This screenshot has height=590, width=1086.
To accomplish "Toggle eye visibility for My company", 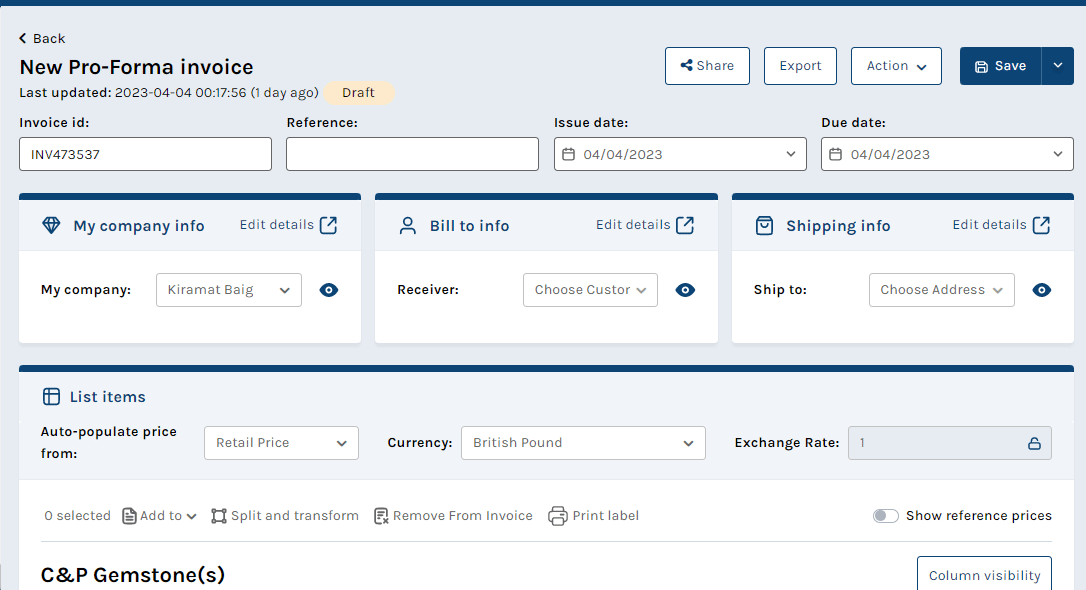I will pyautogui.click(x=329, y=290).
